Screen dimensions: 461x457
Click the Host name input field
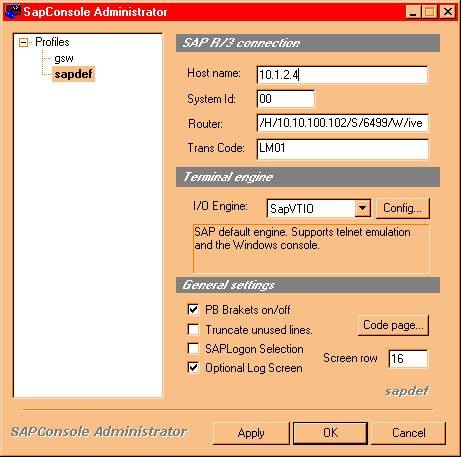pyautogui.click(x=342, y=75)
